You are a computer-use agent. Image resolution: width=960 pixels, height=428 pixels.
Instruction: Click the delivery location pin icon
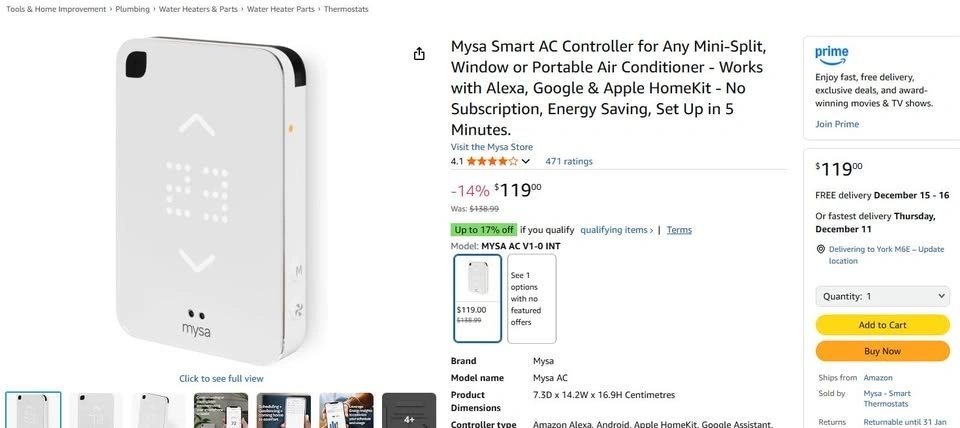821,249
